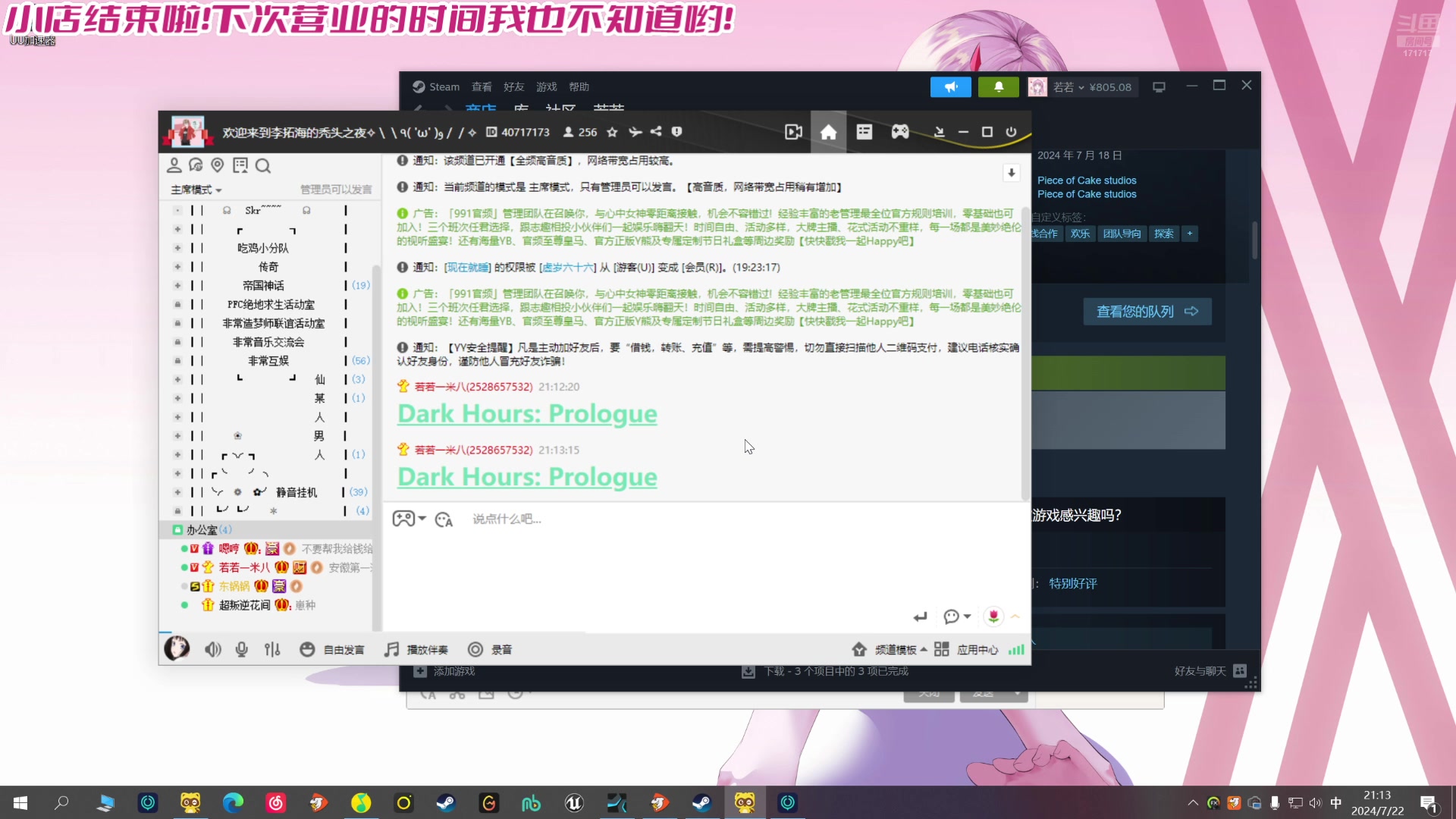This screenshot has height=819, width=1456.
Task: Open Steam from Windows taskbar
Action: click(445, 803)
